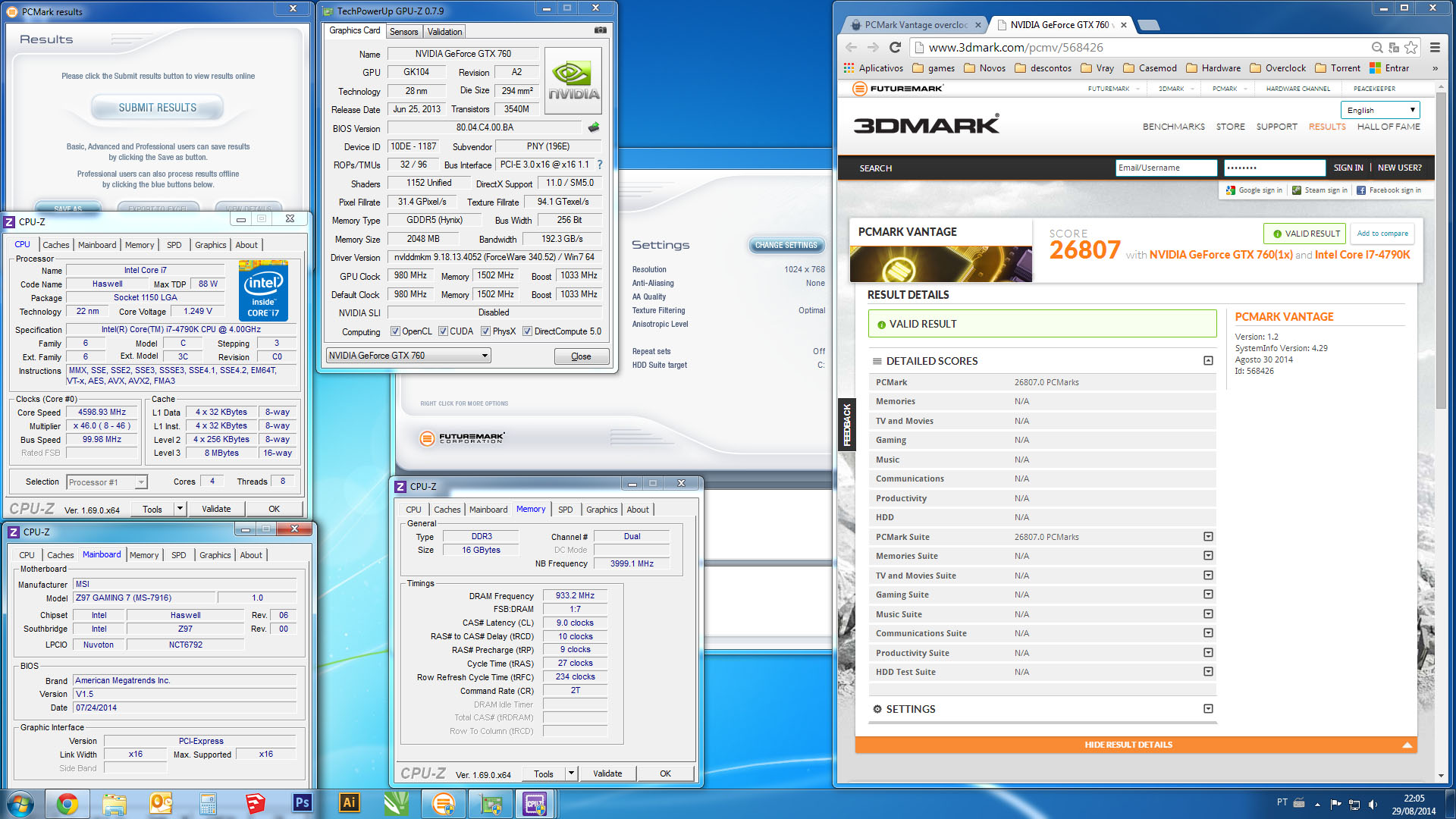Click the Results link in 3DMark navigation

[1327, 127]
